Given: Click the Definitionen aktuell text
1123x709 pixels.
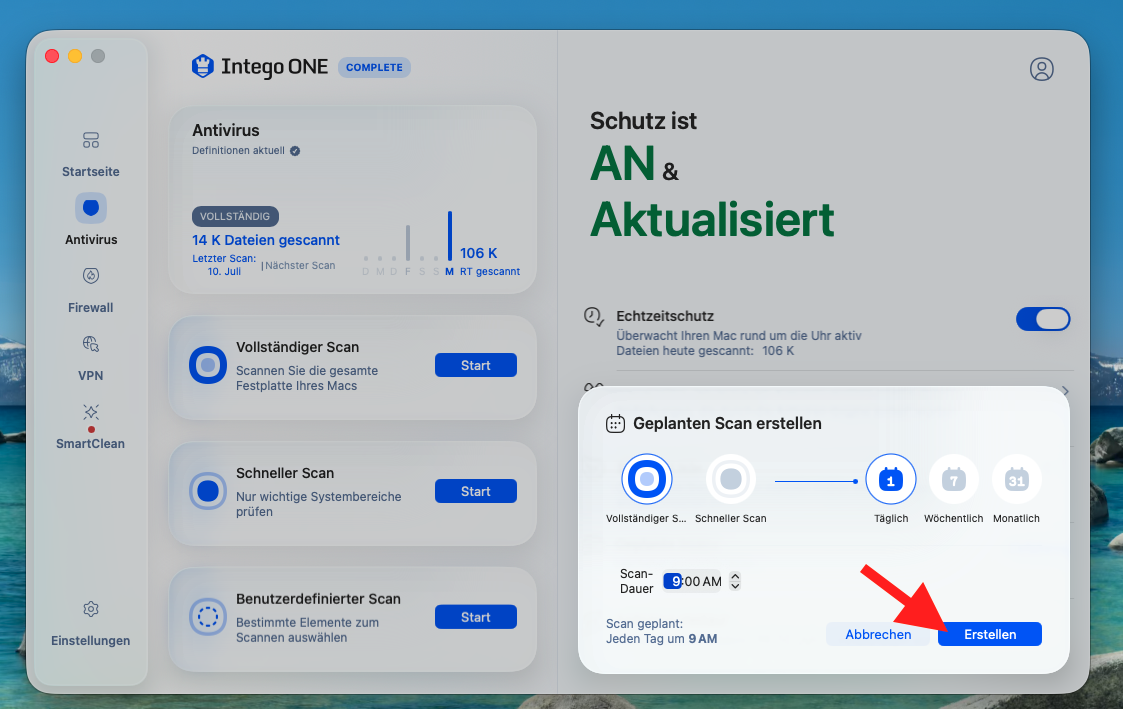Looking at the screenshot, I should click(x=238, y=150).
